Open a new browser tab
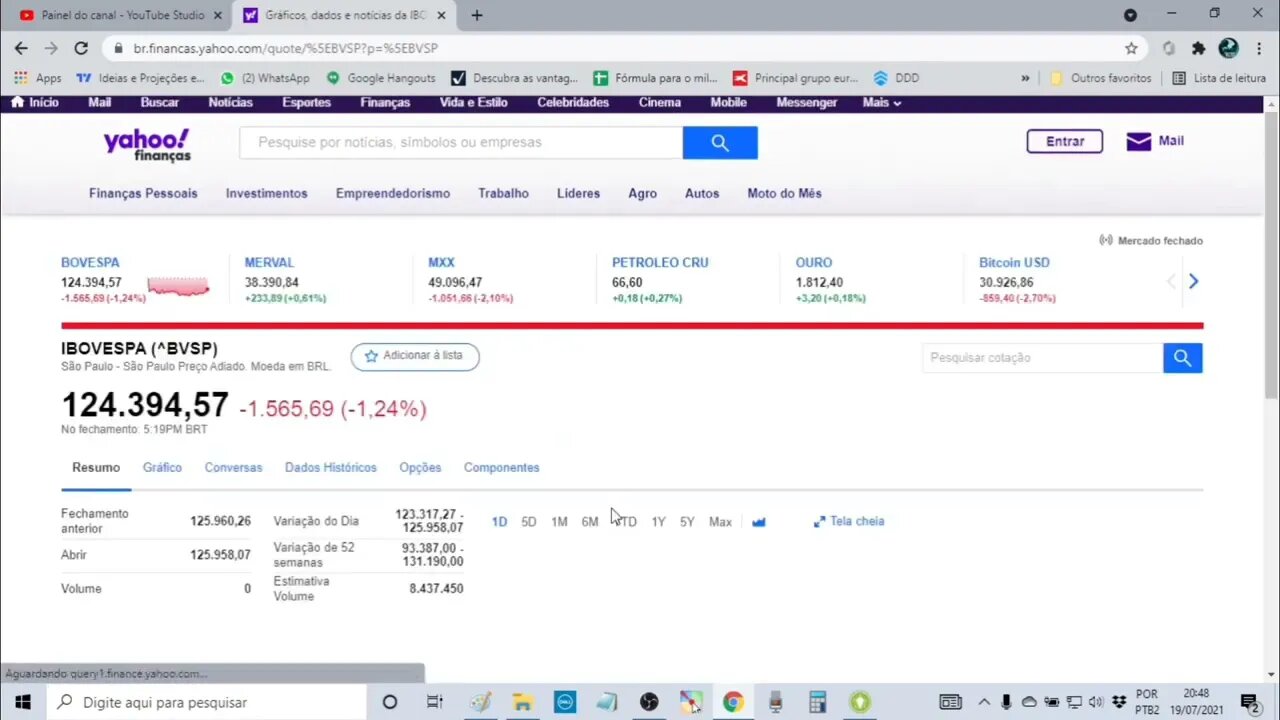 click(477, 15)
